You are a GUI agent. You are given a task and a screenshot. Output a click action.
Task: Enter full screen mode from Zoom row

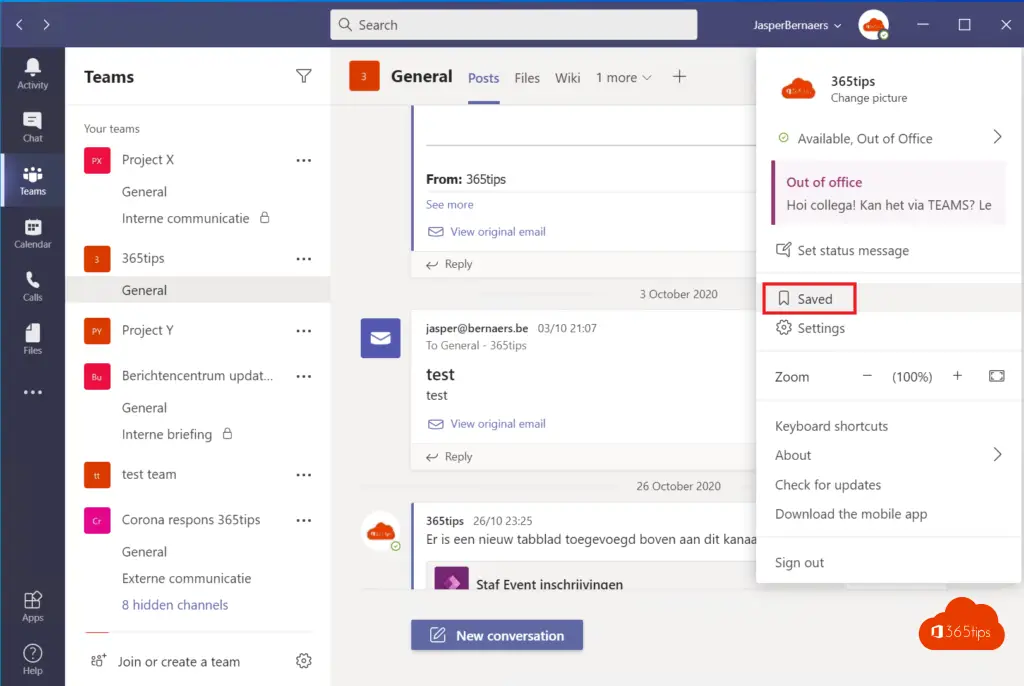point(997,376)
